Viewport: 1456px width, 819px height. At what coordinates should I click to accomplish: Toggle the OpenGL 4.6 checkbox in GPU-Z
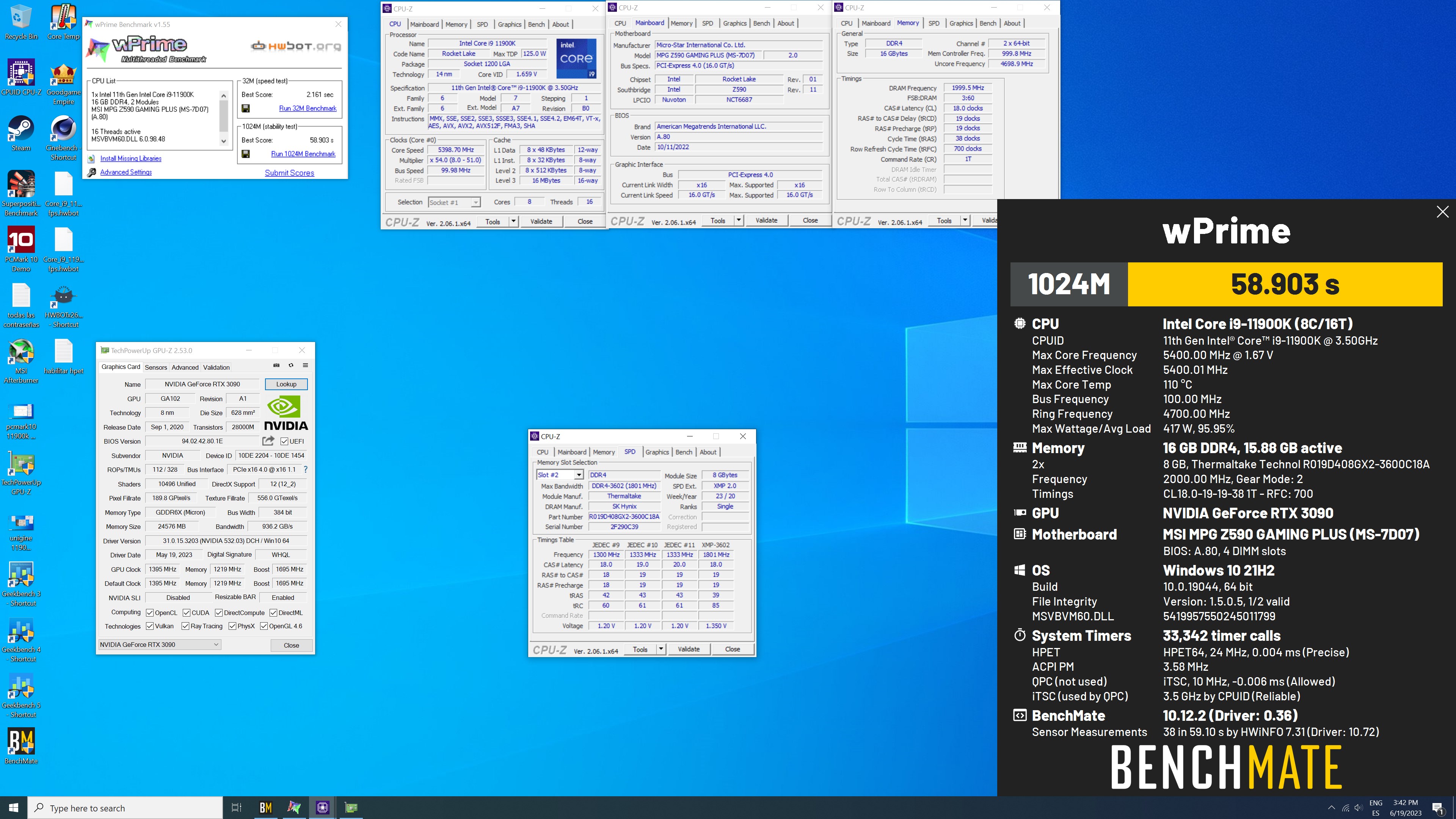tap(264, 626)
